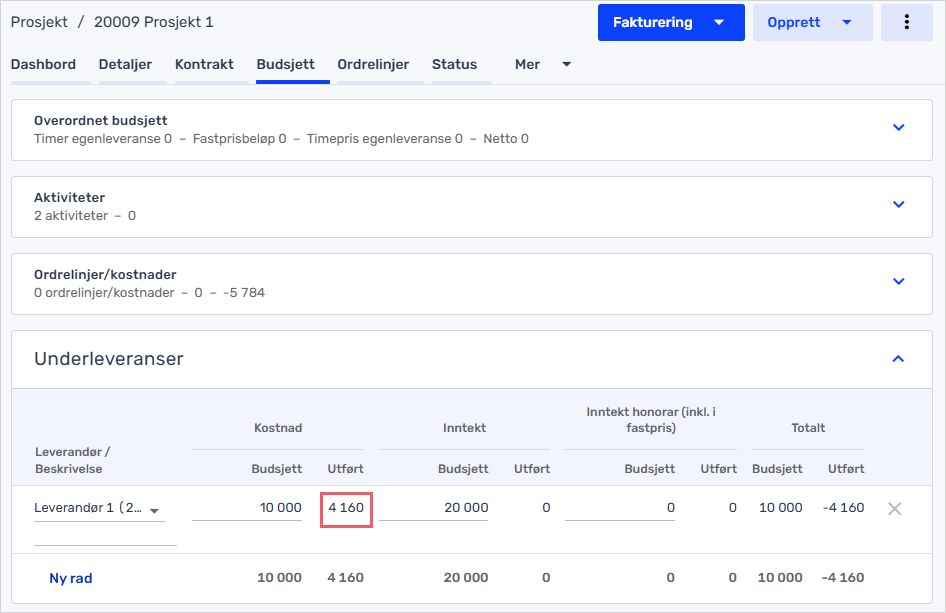
Task: Open the Opprett dropdown arrow
Action: 846,22
